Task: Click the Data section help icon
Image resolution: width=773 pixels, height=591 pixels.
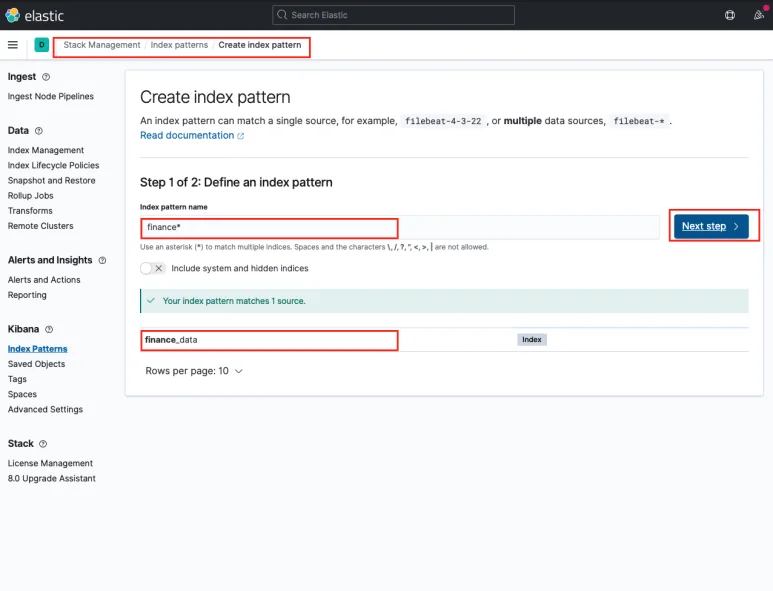Action: click(39, 131)
